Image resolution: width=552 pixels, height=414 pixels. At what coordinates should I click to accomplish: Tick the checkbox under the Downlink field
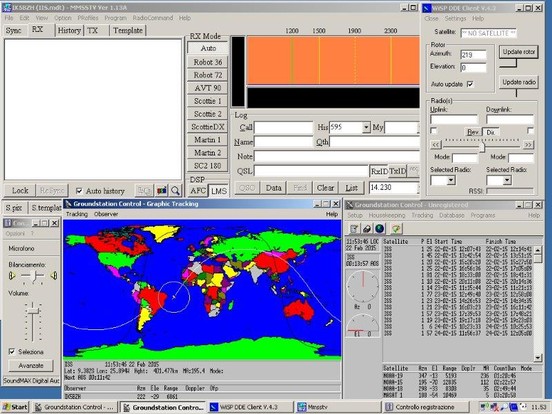tap(530, 131)
